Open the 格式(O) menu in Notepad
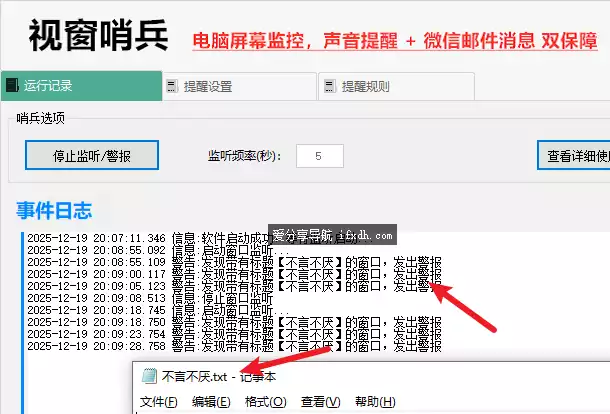This screenshot has width=610, height=414. point(265,402)
